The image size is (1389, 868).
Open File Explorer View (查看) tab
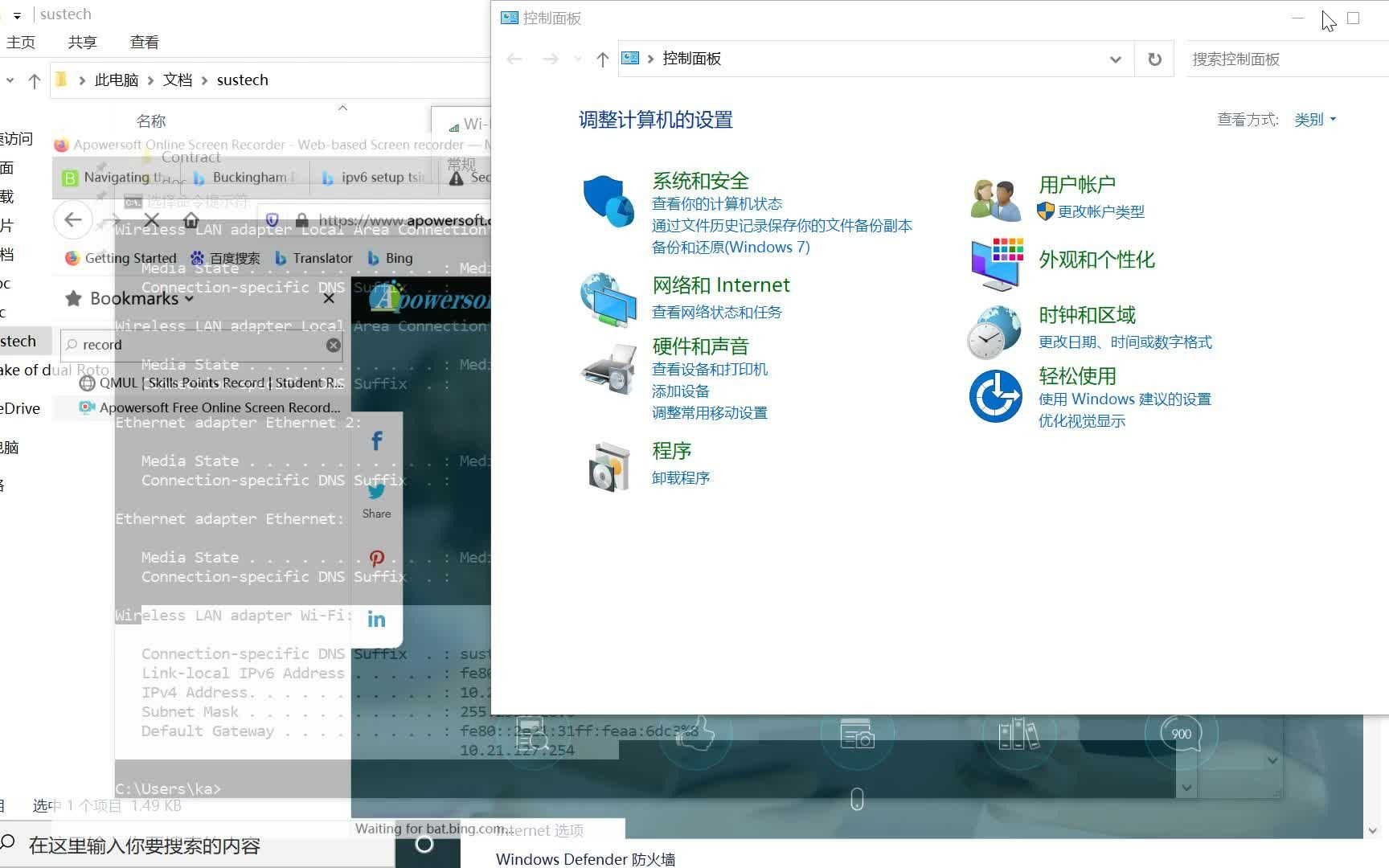pos(144,43)
